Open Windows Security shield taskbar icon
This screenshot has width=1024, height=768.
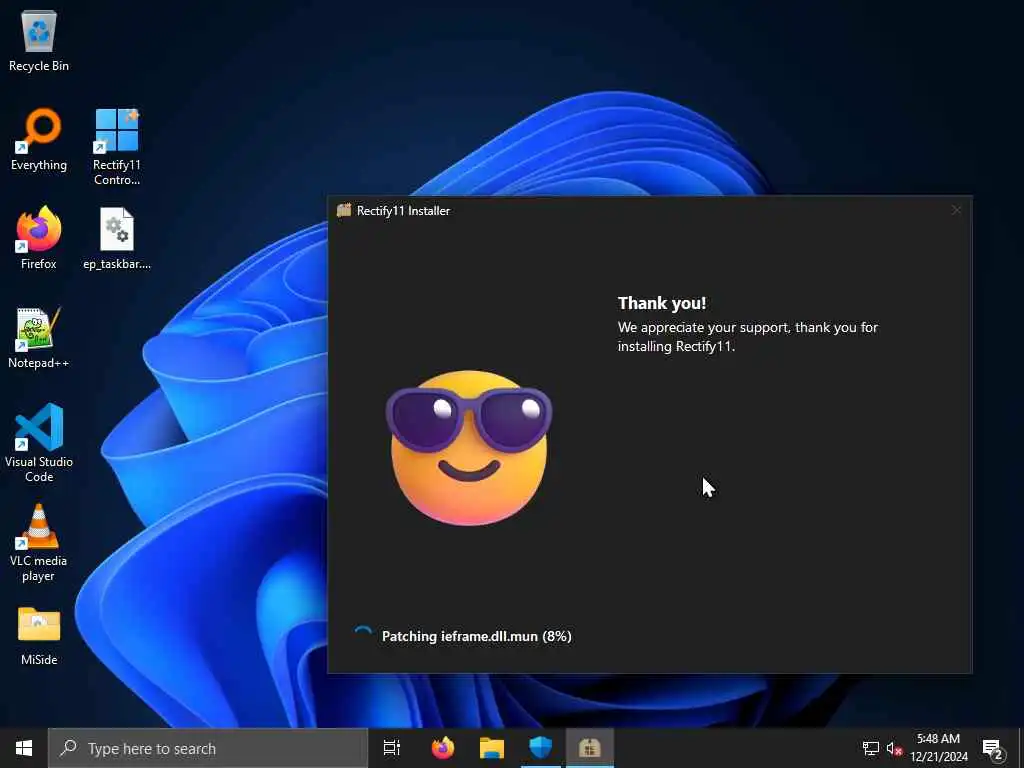click(541, 748)
